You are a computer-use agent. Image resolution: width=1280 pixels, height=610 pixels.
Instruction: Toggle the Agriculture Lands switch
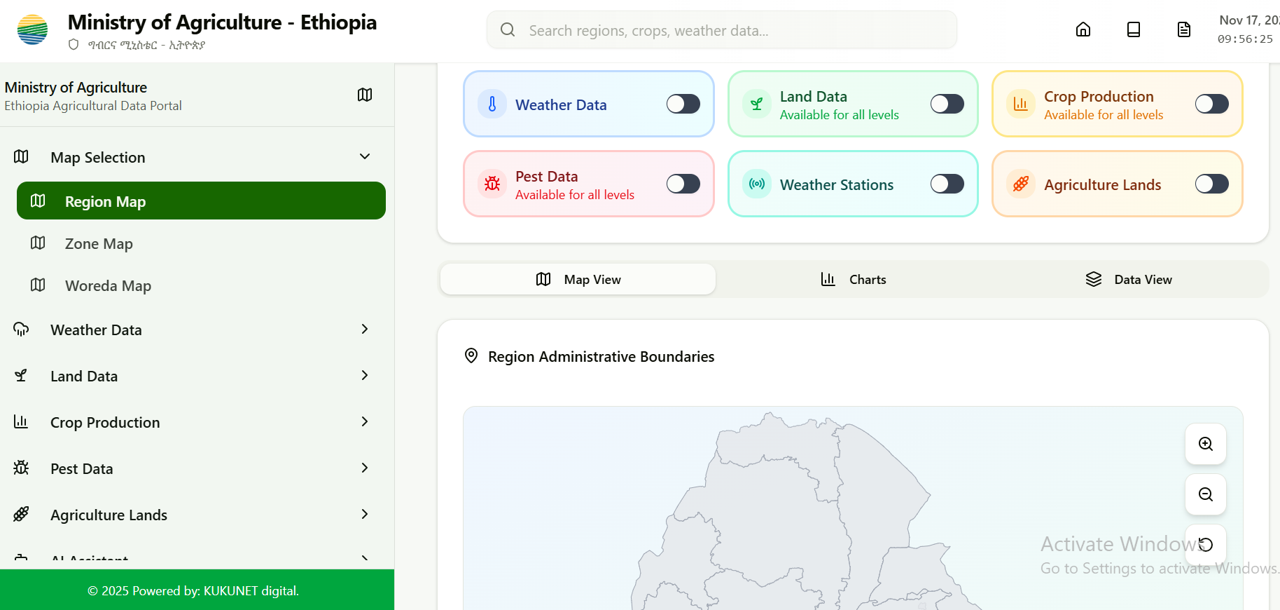click(1211, 184)
